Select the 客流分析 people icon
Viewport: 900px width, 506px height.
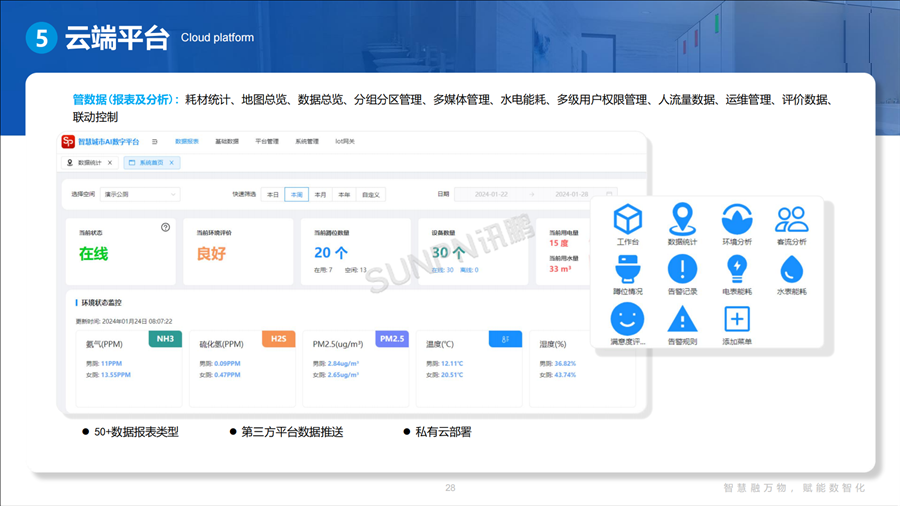[791, 219]
